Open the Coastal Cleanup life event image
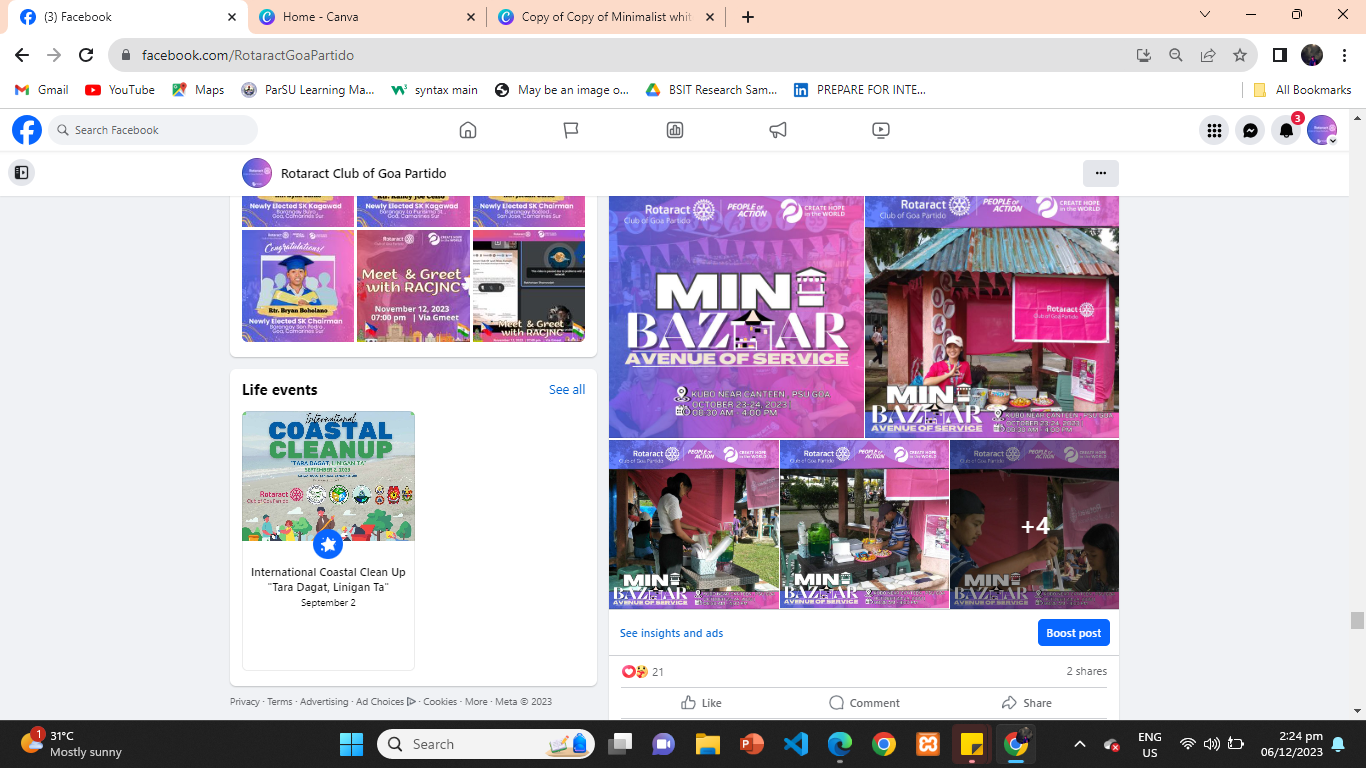This screenshot has height=768, width=1366. coord(328,476)
